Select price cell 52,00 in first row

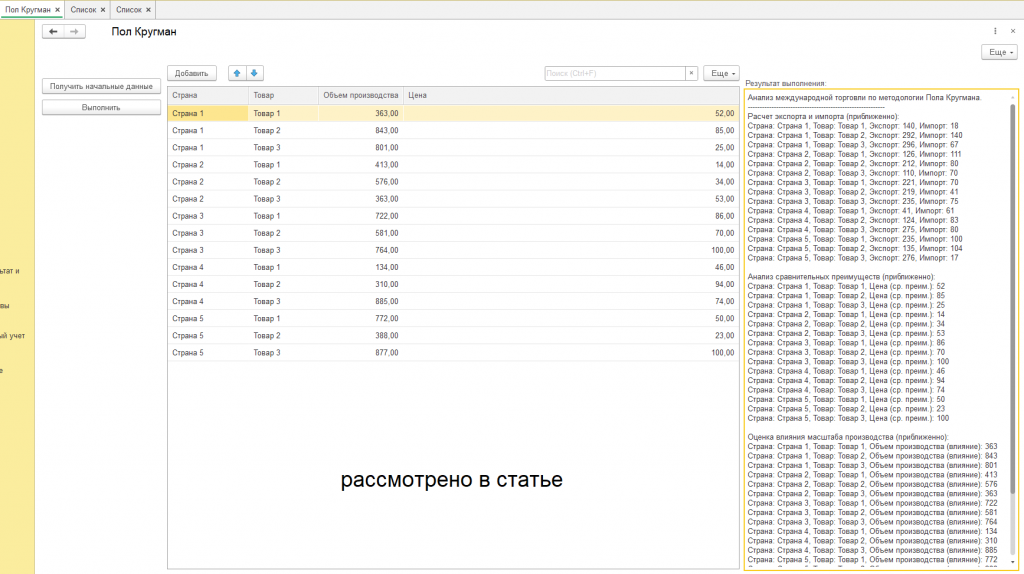tap(571, 113)
